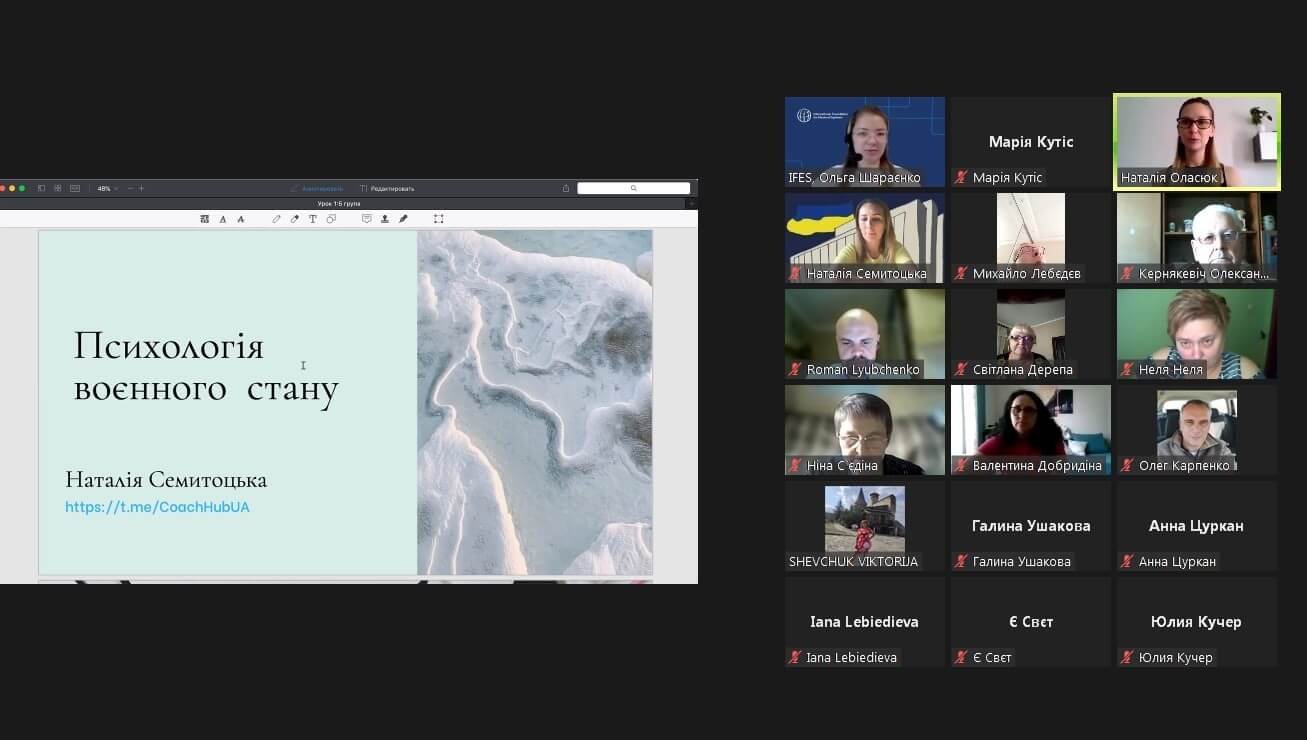This screenshot has width=1307, height=740.
Task: Choose the text box tool
Action: click(312, 219)
